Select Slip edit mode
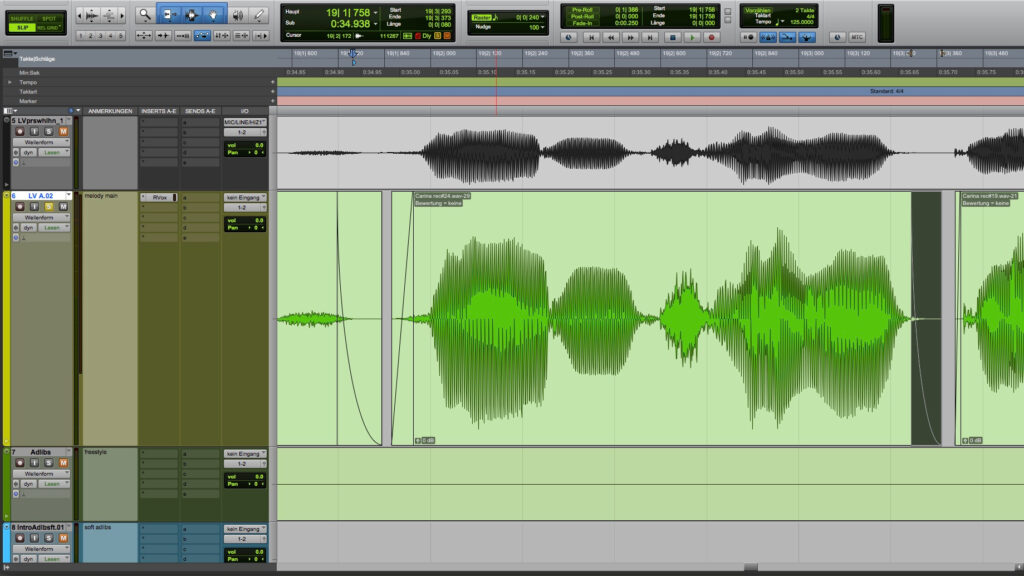Image resolution: width=1024 pixels, height=576 pixels. tap(22, 27)
